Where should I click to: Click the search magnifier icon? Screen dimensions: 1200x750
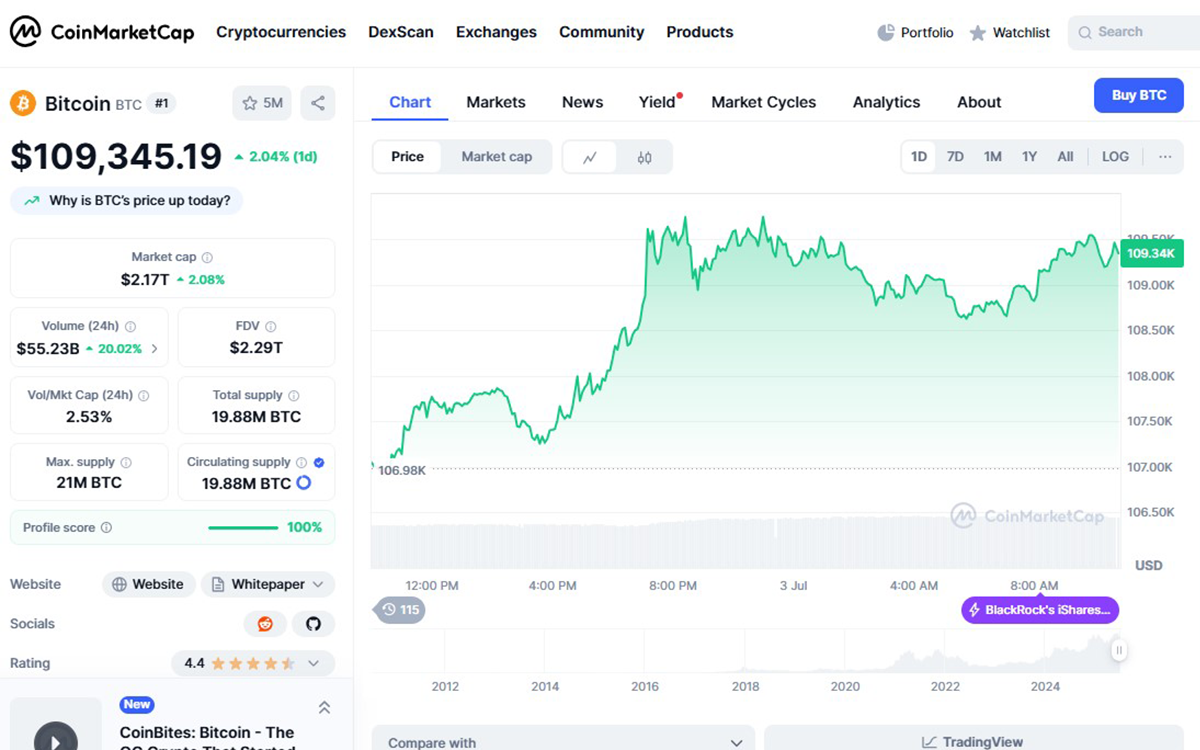coord(1085,33)
